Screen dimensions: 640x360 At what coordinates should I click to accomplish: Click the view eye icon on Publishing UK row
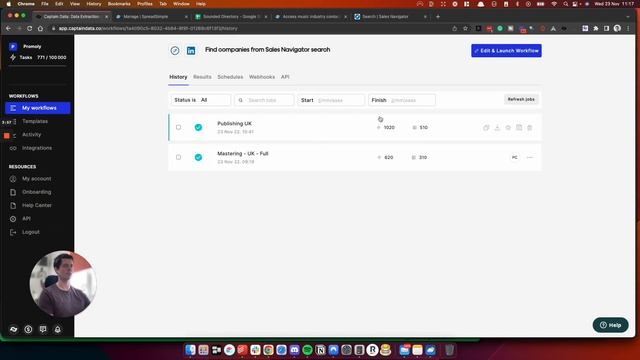[x=508, y=128]
